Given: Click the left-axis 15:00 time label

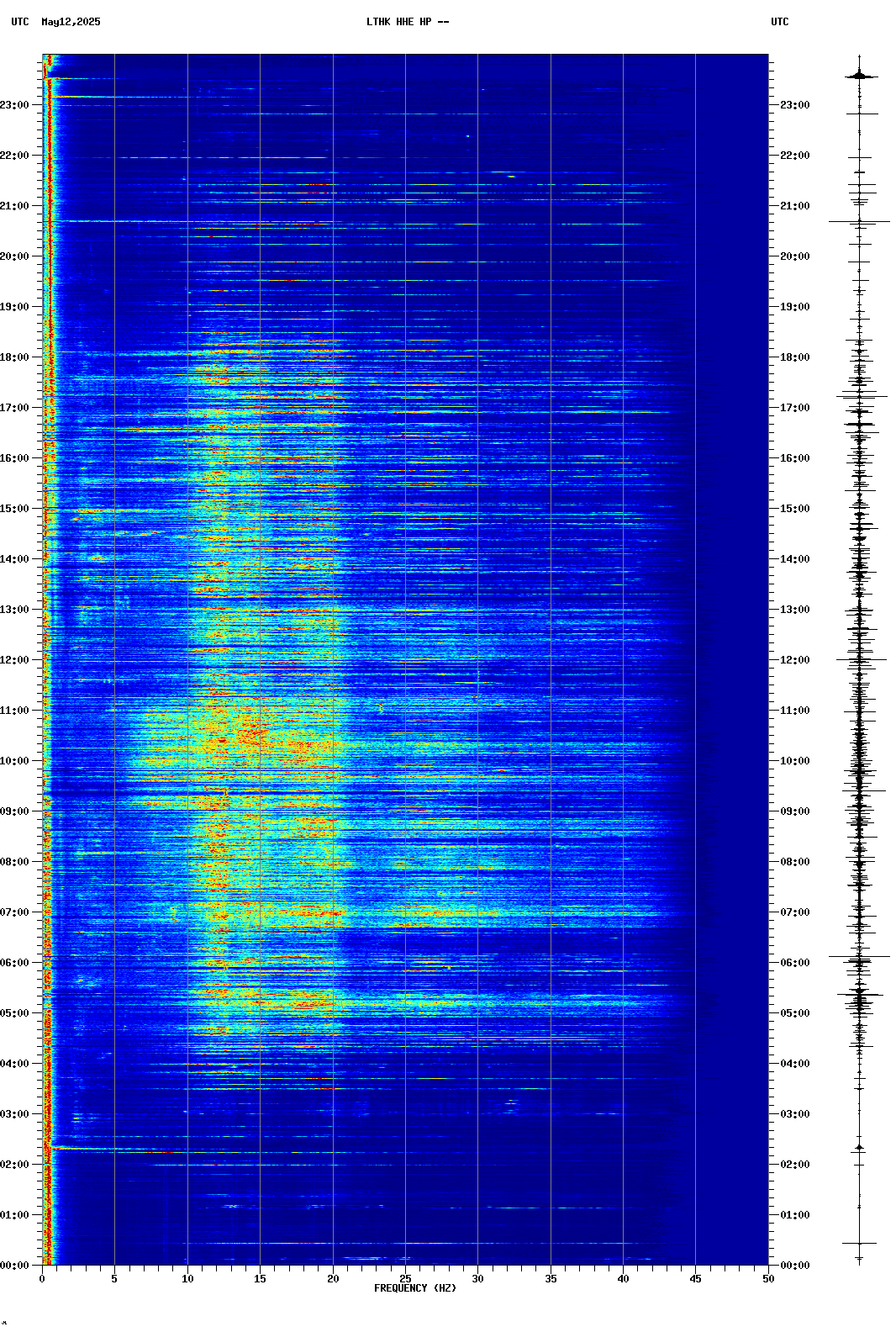Looking at the screenshot, I should coord(14,509).
